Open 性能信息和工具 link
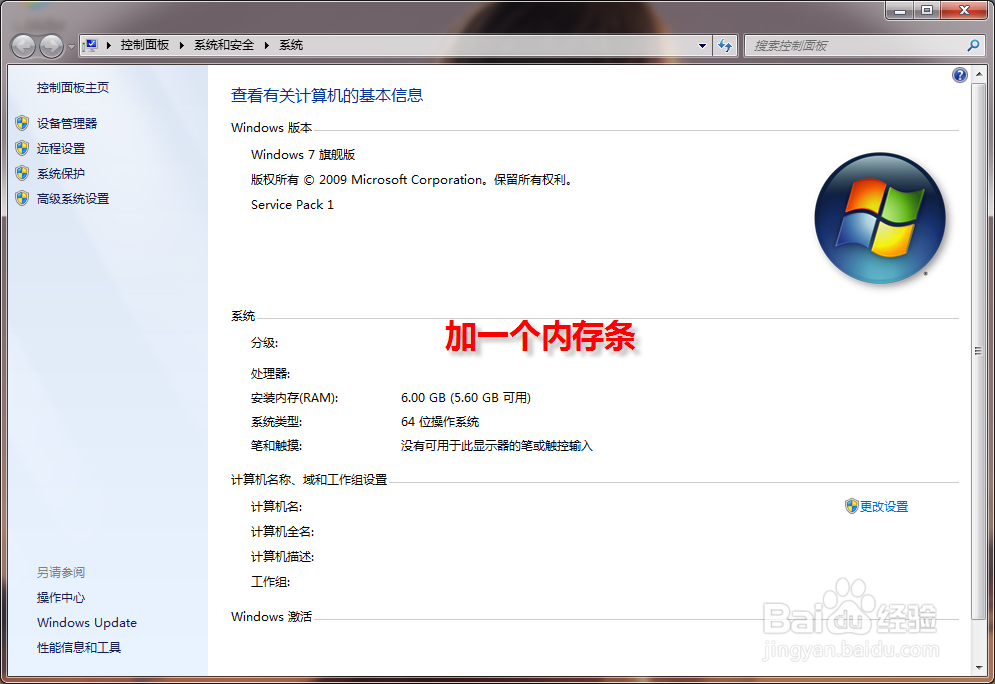995x684 pixels. [79, 647]
